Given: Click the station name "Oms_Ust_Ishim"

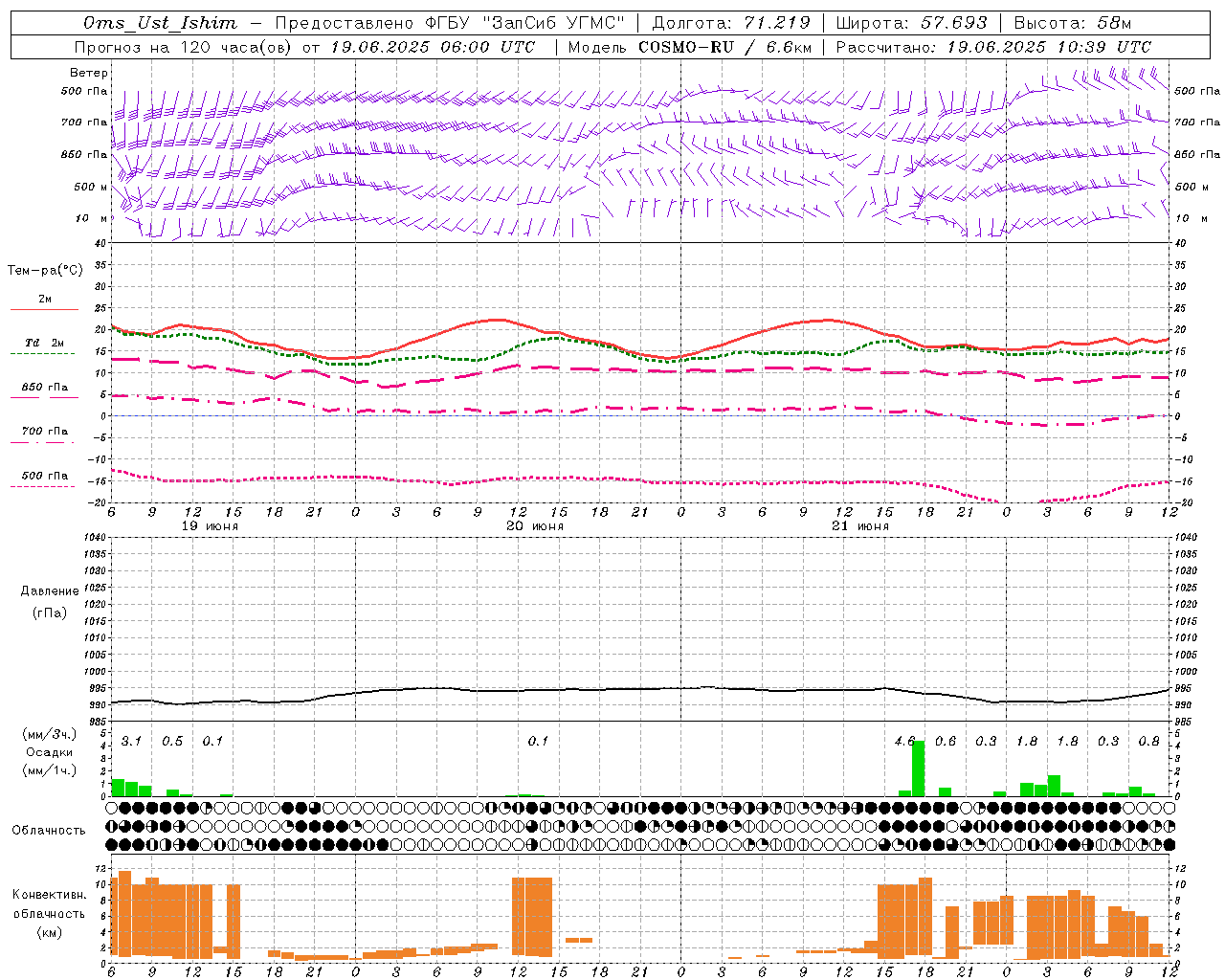Looking at the screenshot, I should point(160,23).
